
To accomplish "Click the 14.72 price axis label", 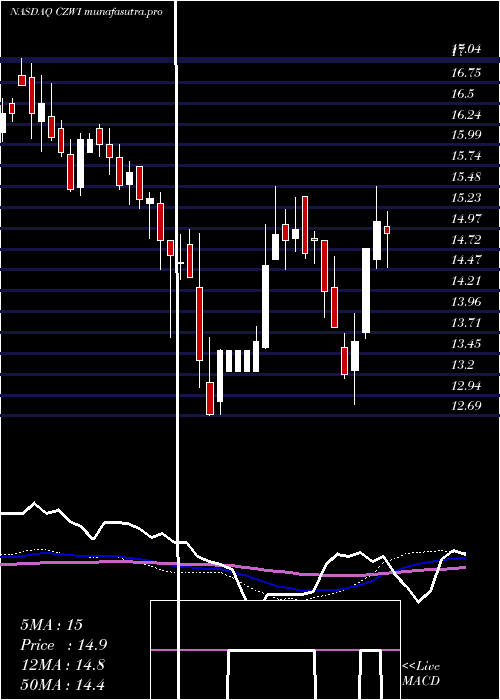I will point(466,240).
